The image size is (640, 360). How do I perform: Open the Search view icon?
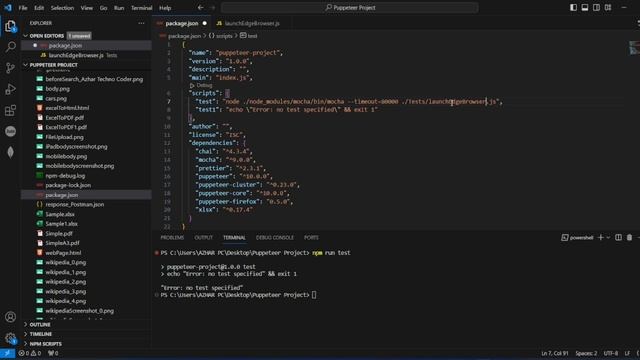[x=11, y=47]
